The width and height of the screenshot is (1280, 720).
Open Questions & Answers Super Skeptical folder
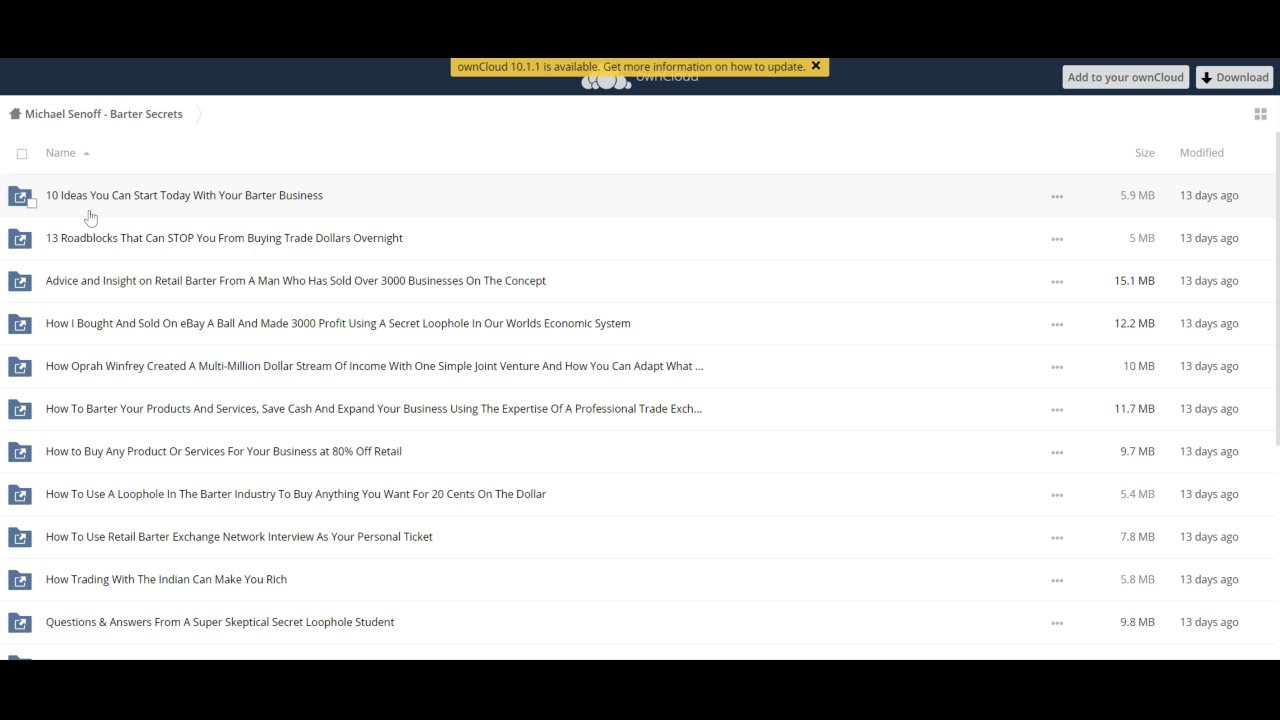pos(220,622)
